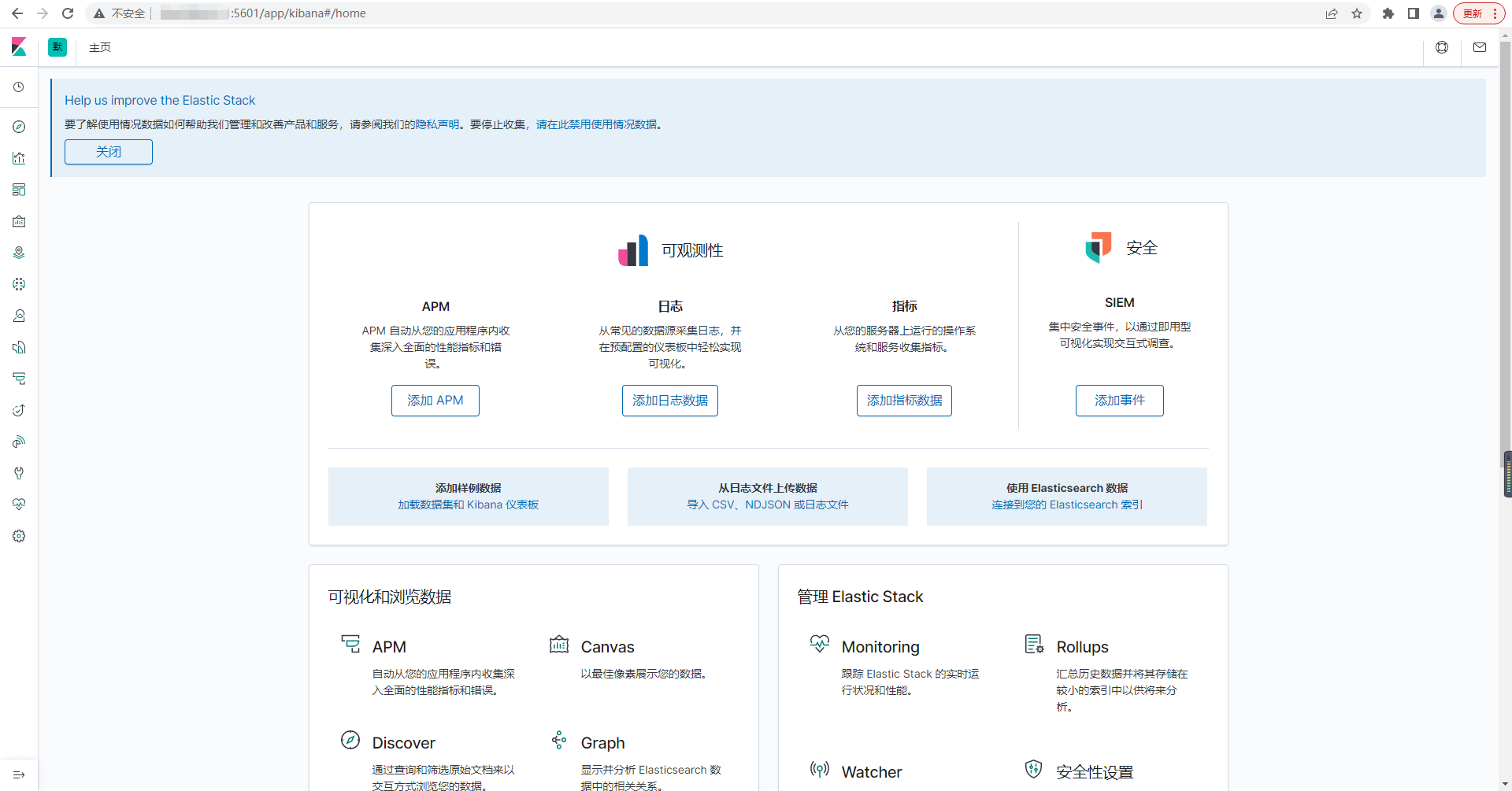Open Discover from the sidebar compass icon
The height and width of the screenshot is (791, 1512).
coord(19,127)
